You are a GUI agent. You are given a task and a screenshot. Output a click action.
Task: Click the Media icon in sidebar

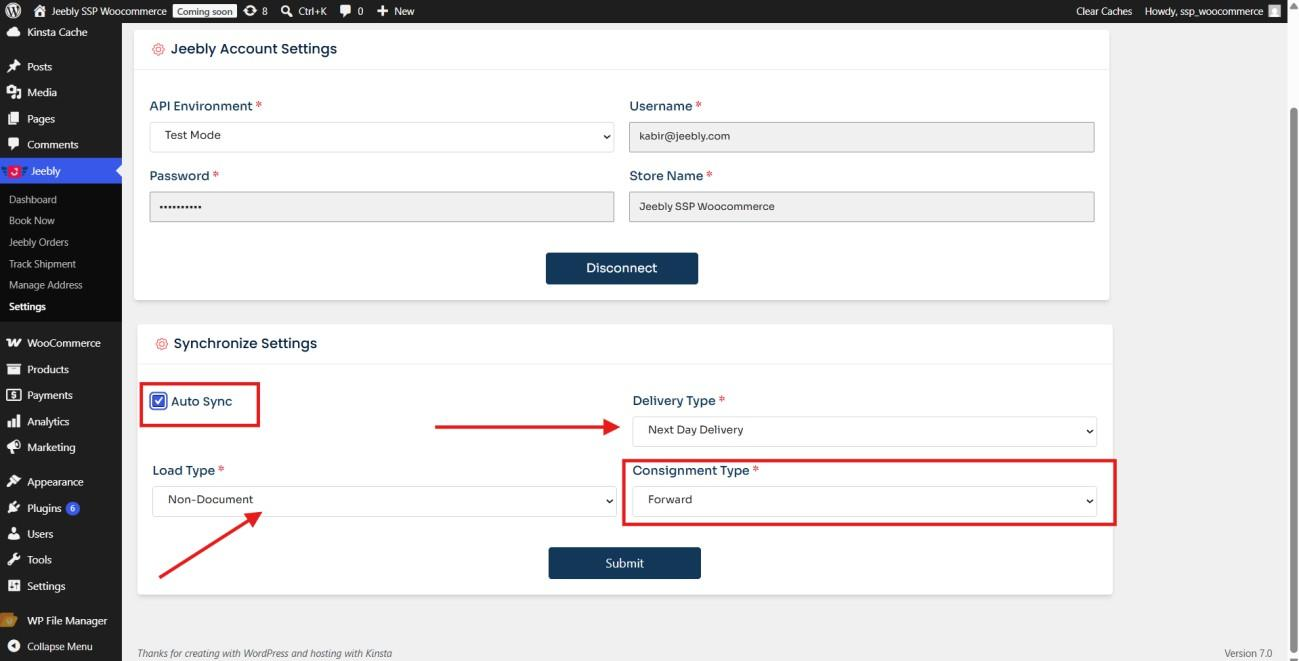tap(14, 92)
